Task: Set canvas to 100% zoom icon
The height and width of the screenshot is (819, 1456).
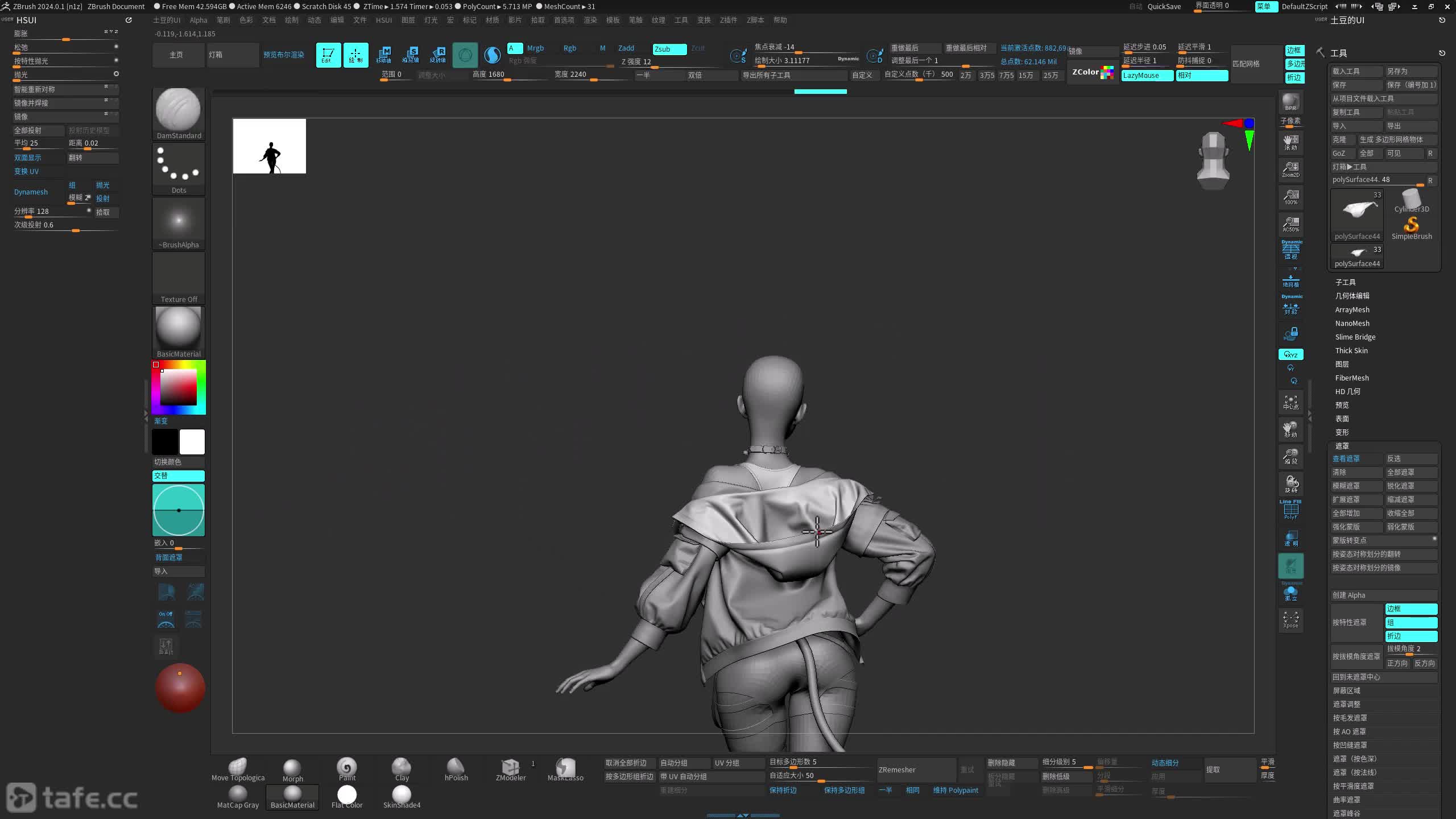Action: coord(1290,197)
